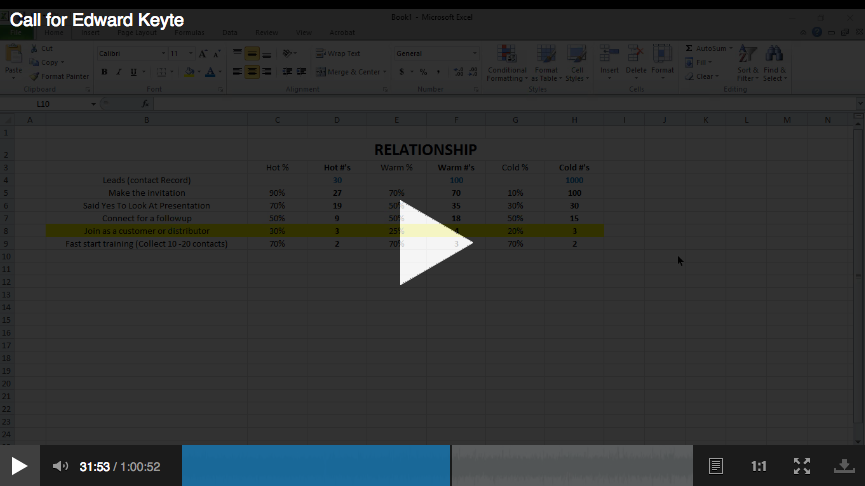Click the Decrease Font Size icon
The width and height of the screenshot is (865, 486).
tap(217, 54)
